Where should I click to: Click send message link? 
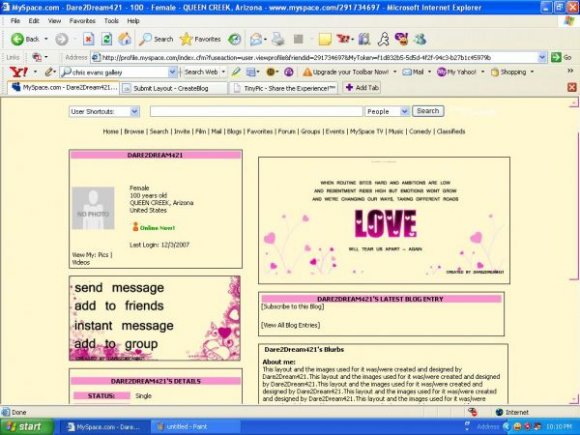click(x=119, y=288)
